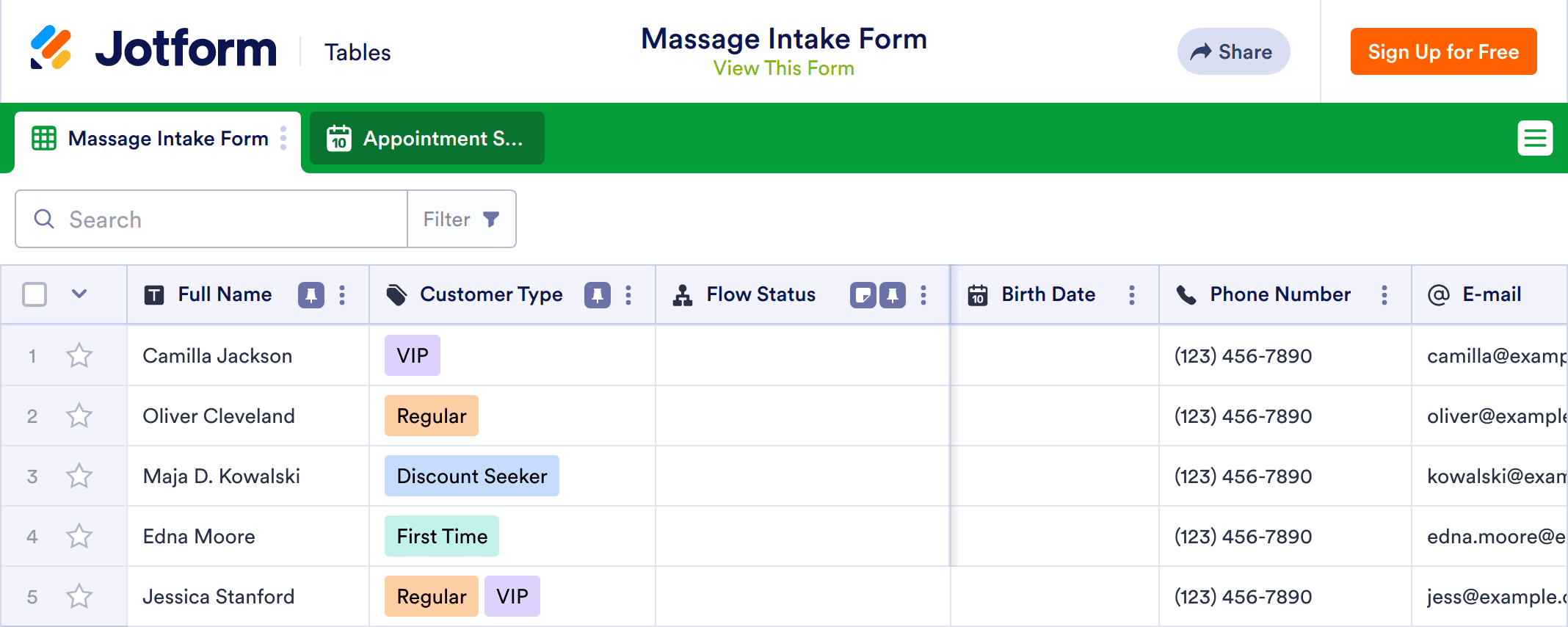Switch to the Appointment S... tab

pyautogui.click(x=427, y=139)
